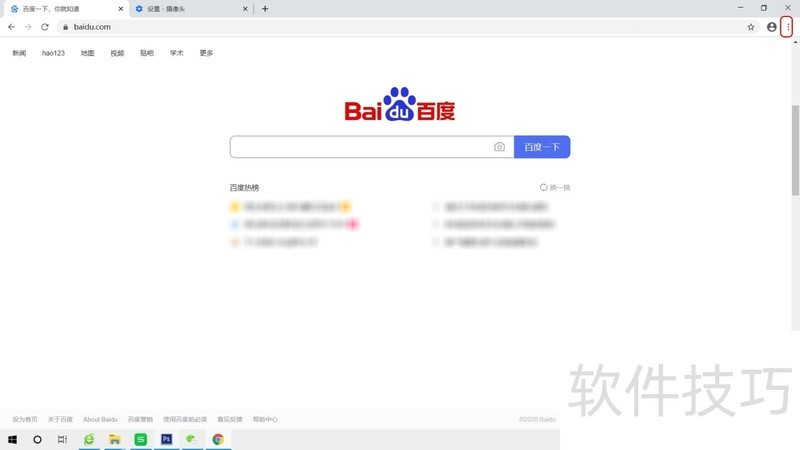Image resolution: width=800 pixels, height=450 pixels.
Task: Open 关于百度 footer link
Action: (x=60, y=419)
